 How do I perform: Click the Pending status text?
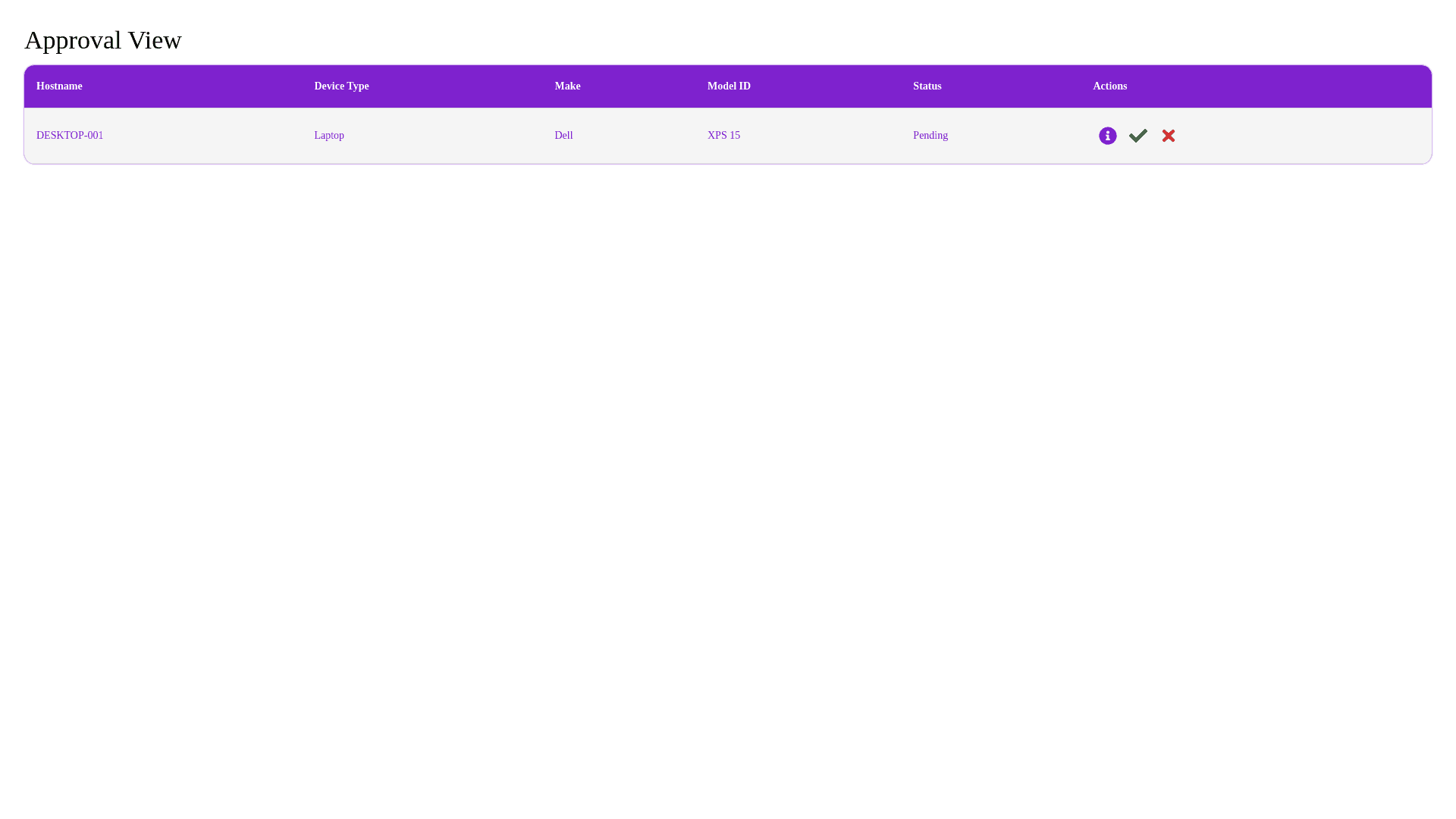click(930, 136)
